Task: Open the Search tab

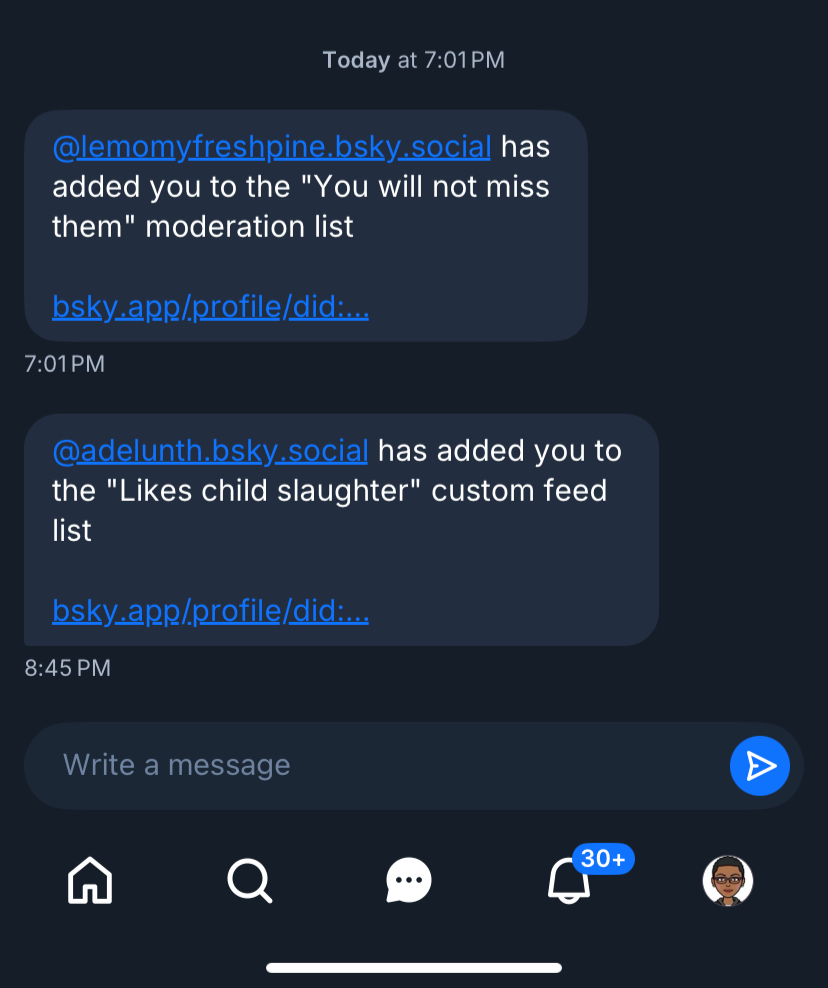Action: (x=249, y=881)
